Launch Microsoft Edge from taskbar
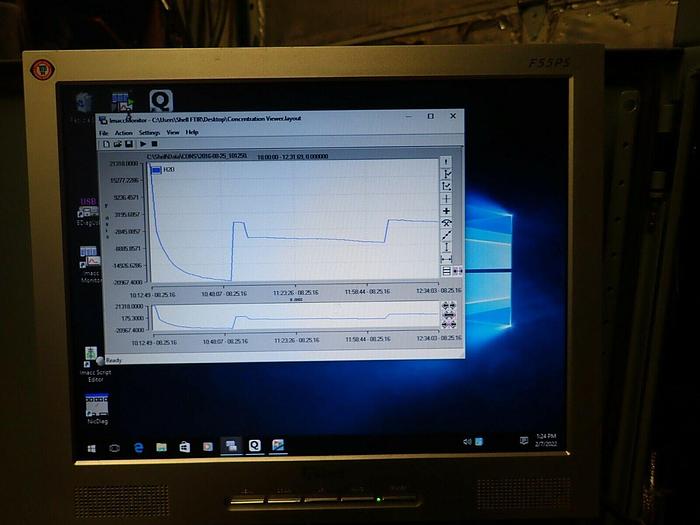This screenshot has width=700, height=525. [x=138, y=447]
